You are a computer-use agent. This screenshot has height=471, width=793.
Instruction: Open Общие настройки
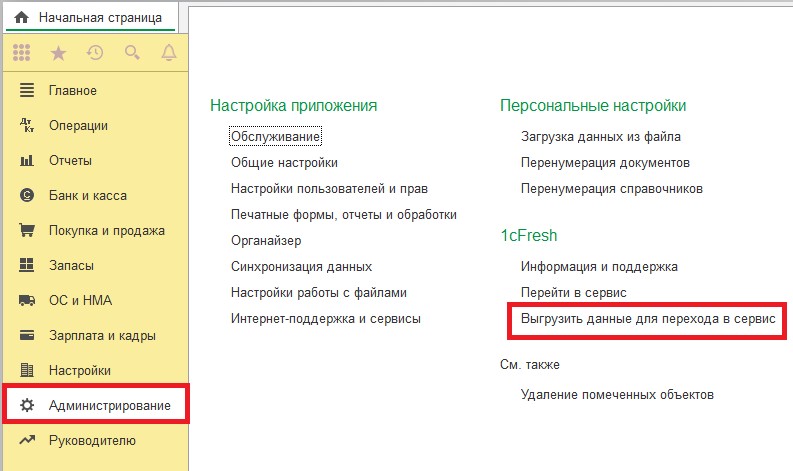point(284,162)
